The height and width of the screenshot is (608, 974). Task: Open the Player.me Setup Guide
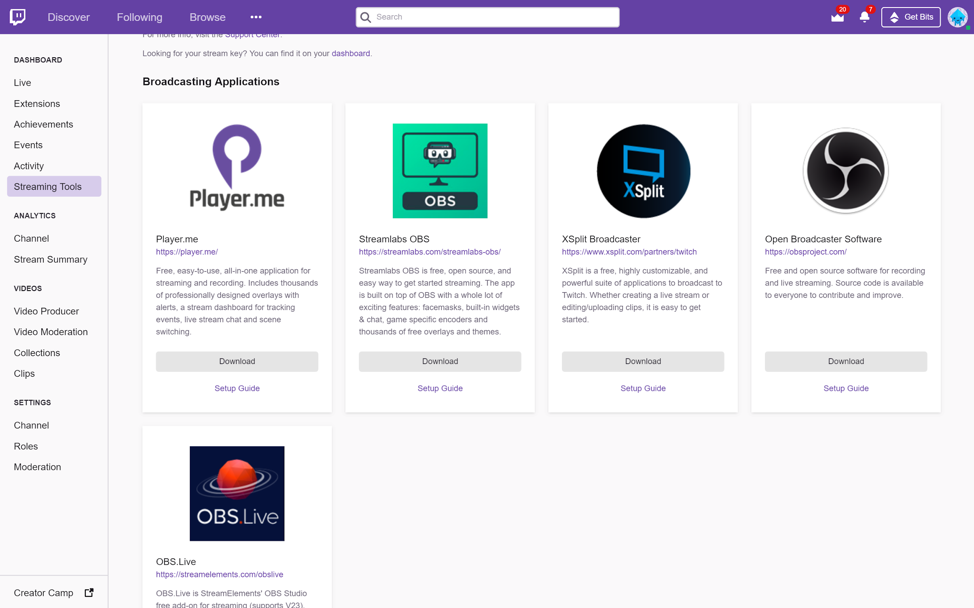pyautogui.click(x=237, y=388)
